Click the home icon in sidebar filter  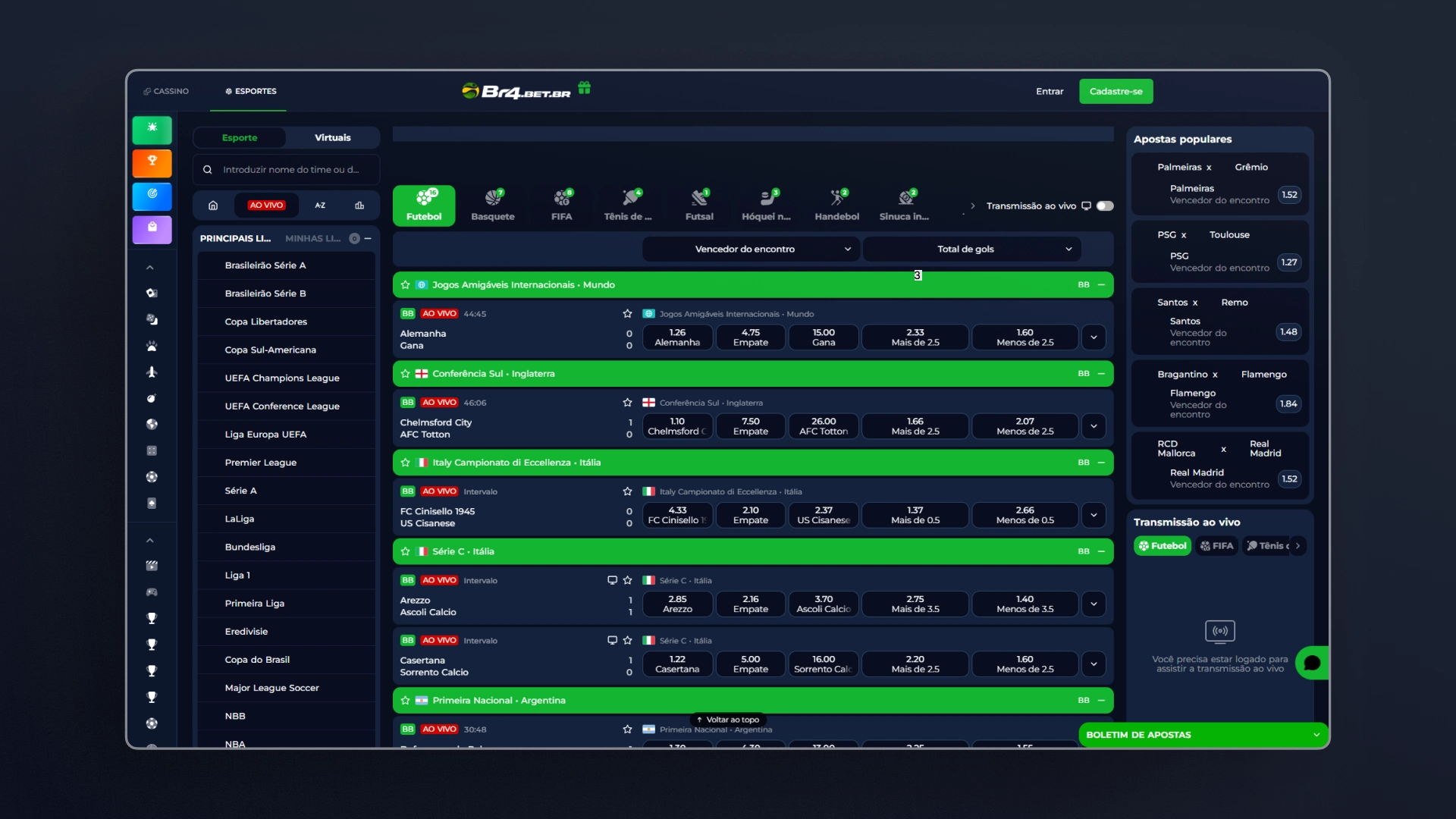(213, 206)
